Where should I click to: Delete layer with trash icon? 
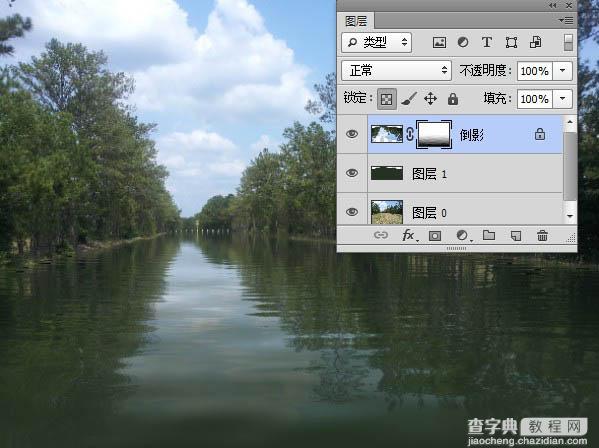coord(542,236)
